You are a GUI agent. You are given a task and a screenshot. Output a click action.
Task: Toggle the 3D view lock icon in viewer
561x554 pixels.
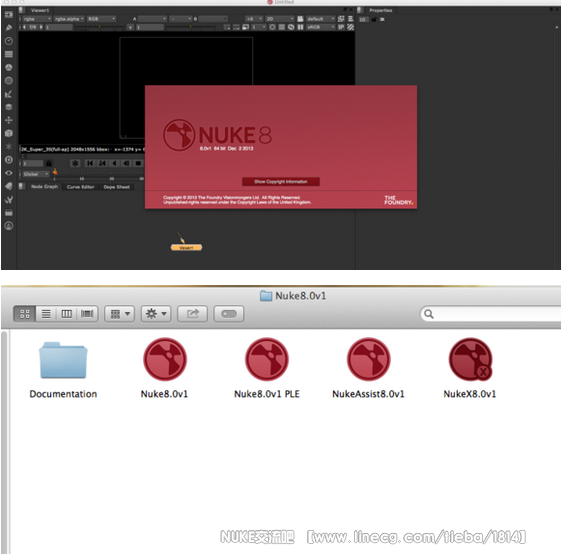(301, 19)
